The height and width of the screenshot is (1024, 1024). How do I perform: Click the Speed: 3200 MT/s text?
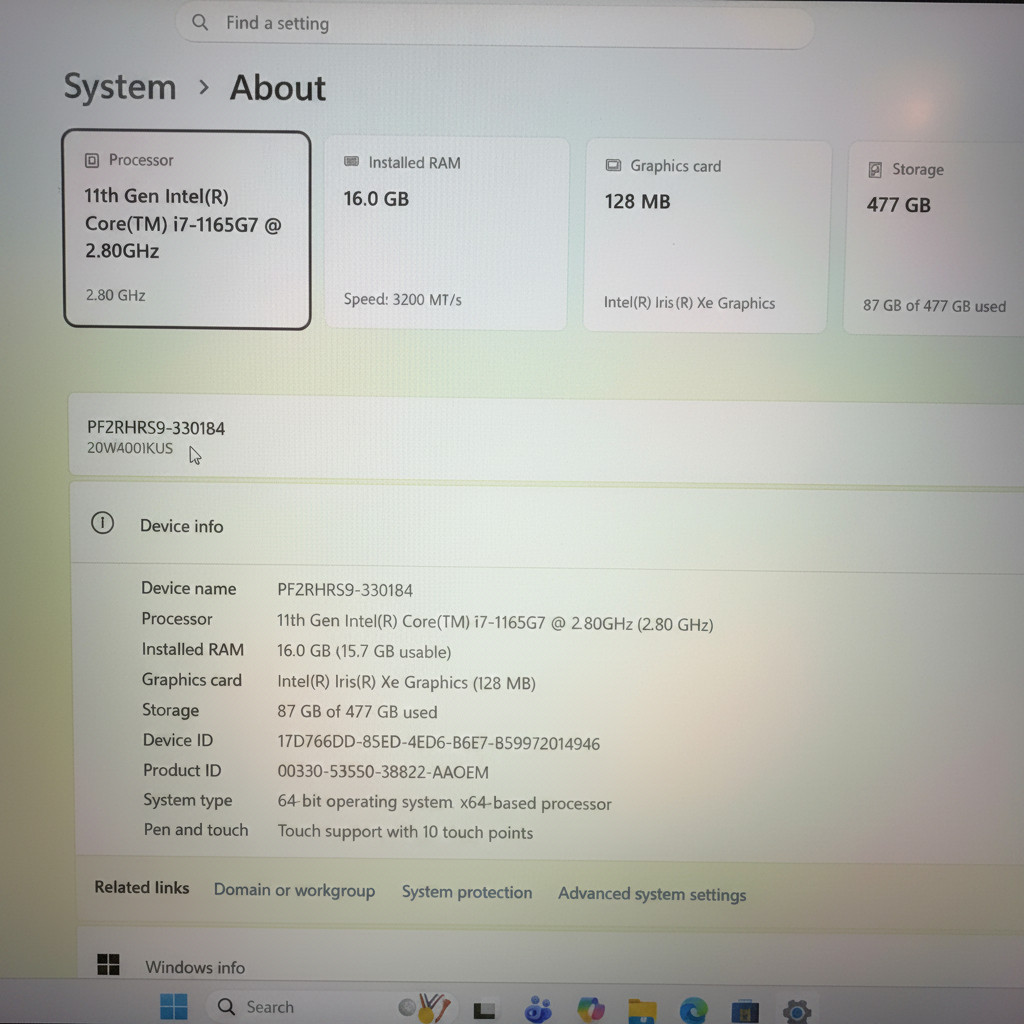point(402,299)
